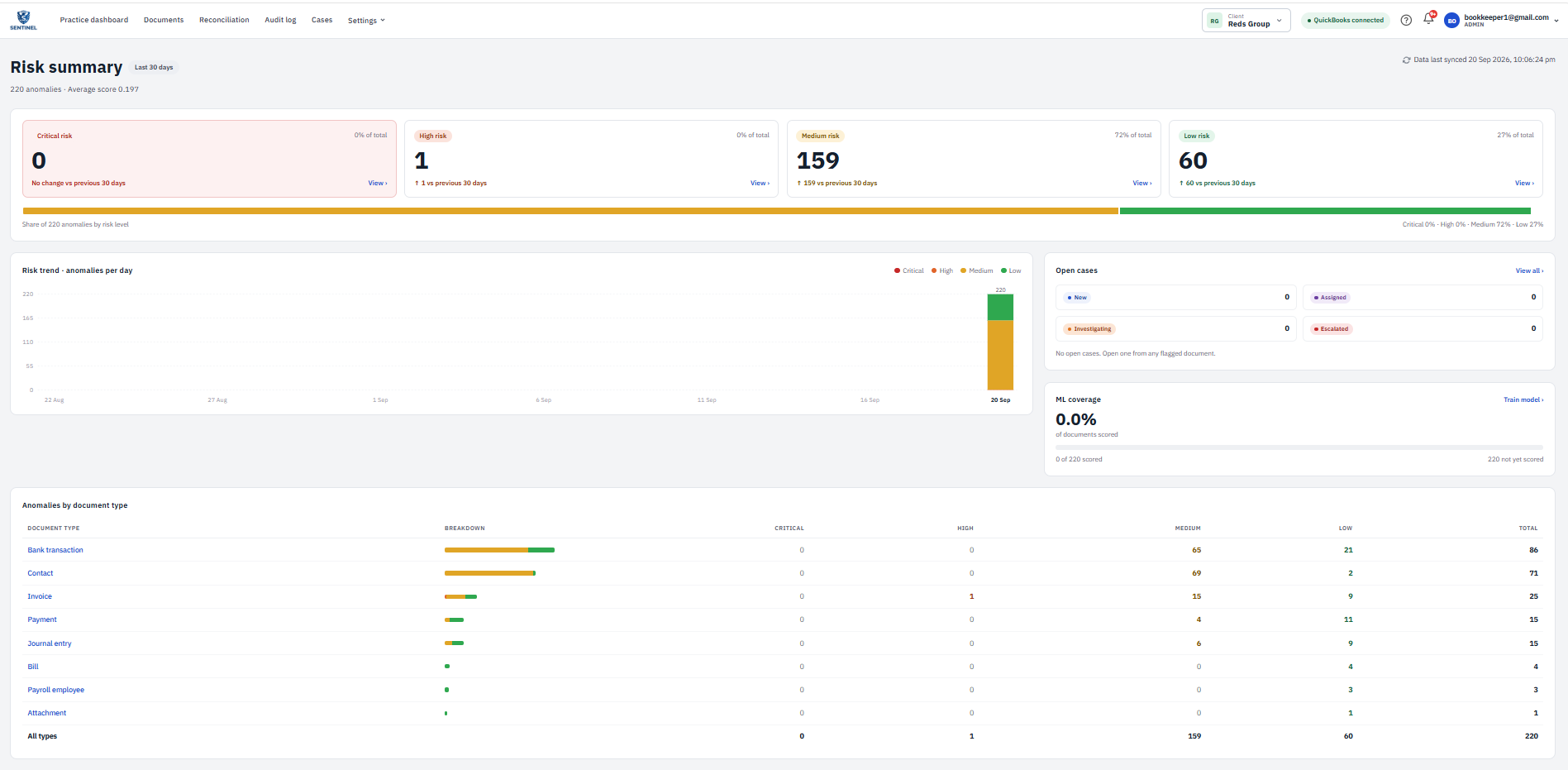
Task: Click View all open cases
Action: tap(1529, 271)
